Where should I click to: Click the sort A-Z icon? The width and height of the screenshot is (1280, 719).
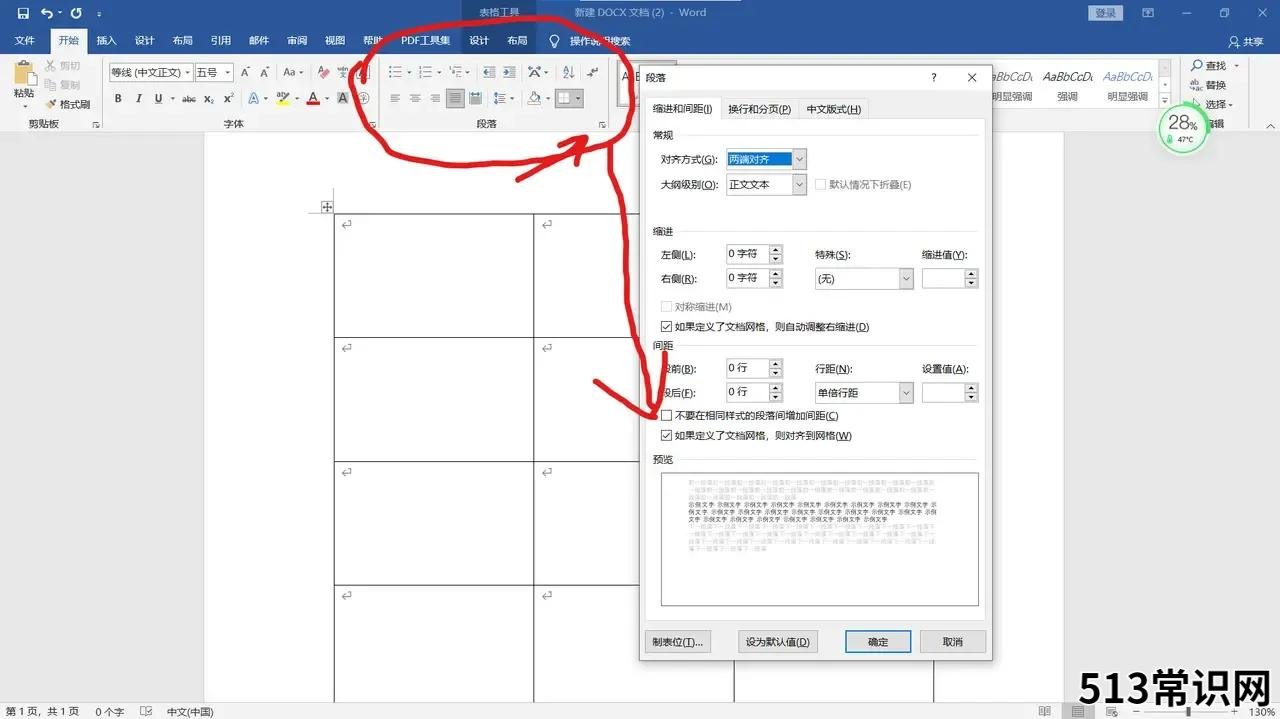click(x=568, y=72)
